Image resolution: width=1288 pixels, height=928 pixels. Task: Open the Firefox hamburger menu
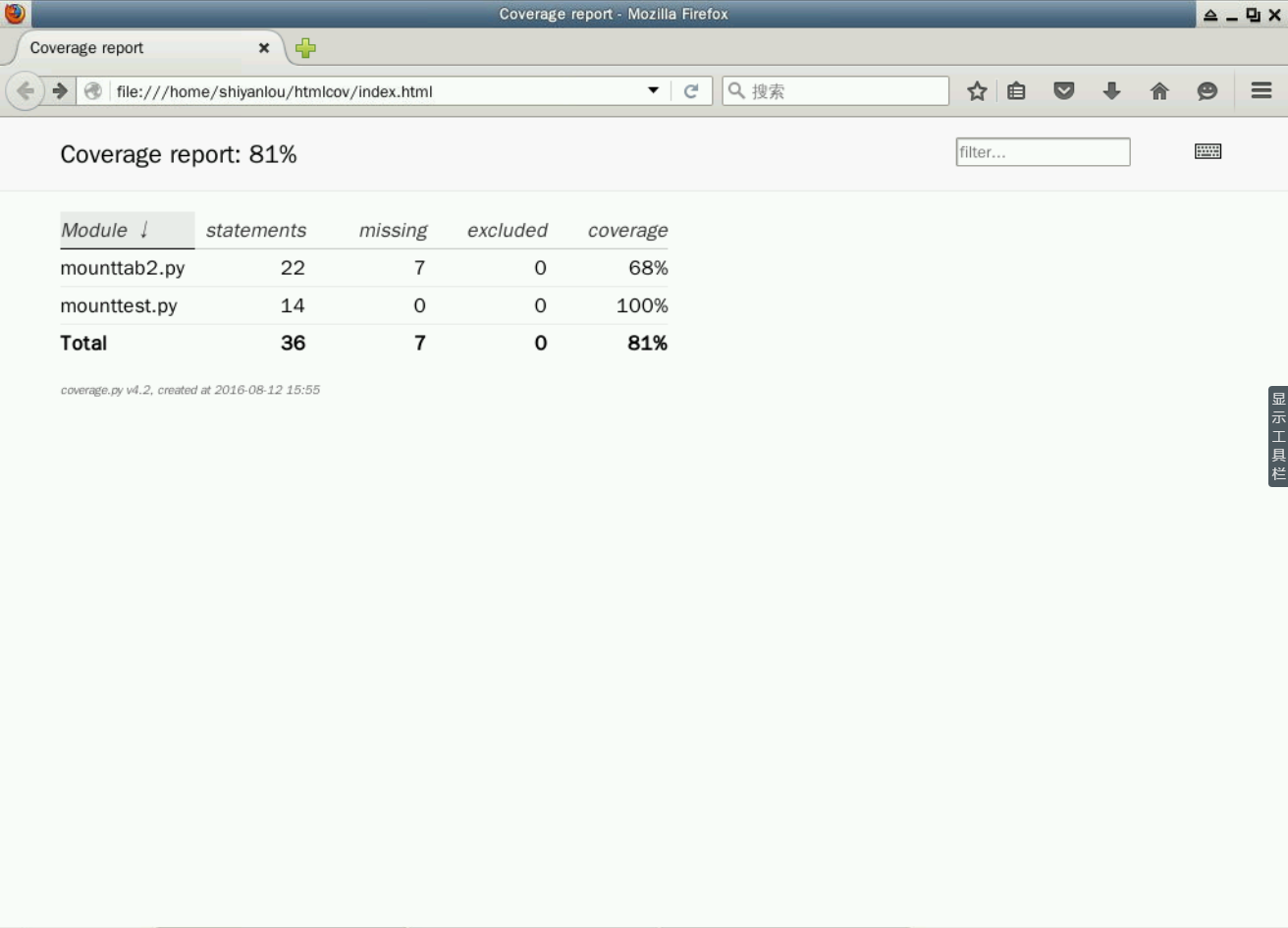coord(1261,90)
